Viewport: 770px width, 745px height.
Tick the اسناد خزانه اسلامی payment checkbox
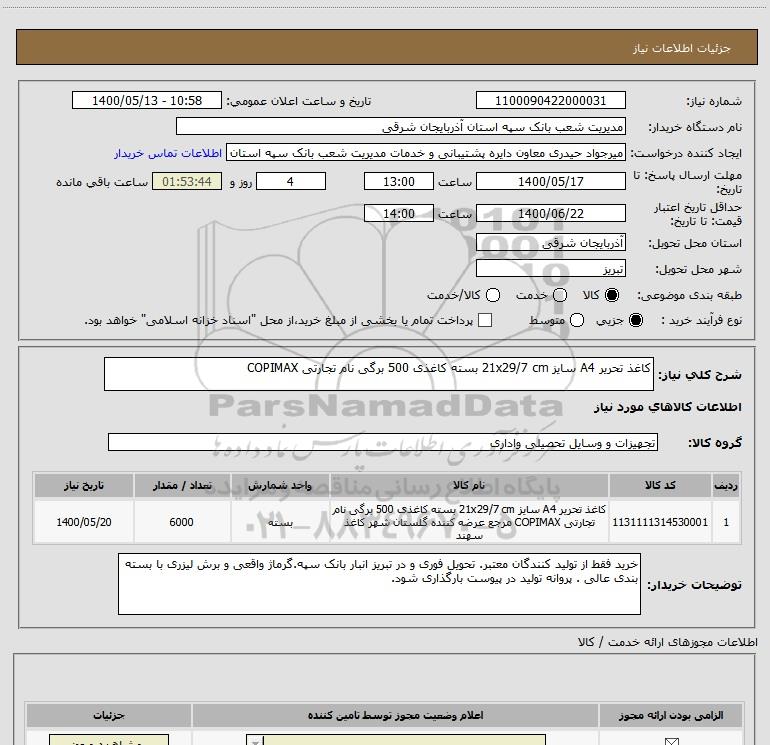[x=485, y=320]
